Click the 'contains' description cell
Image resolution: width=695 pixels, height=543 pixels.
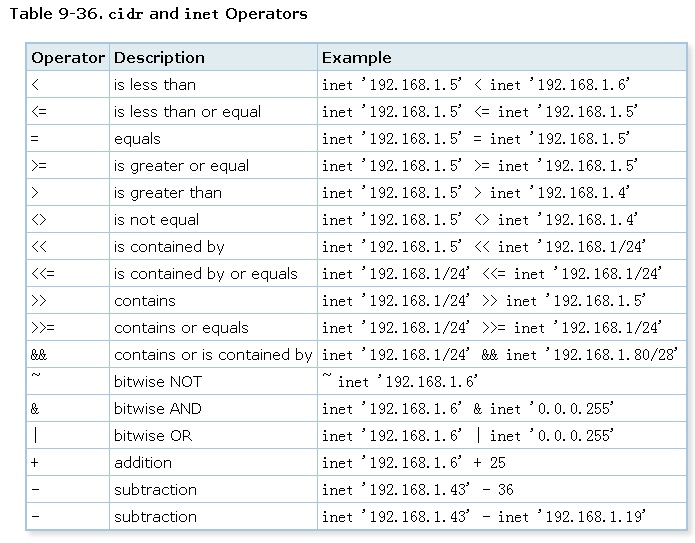click(x=144, y=301)
